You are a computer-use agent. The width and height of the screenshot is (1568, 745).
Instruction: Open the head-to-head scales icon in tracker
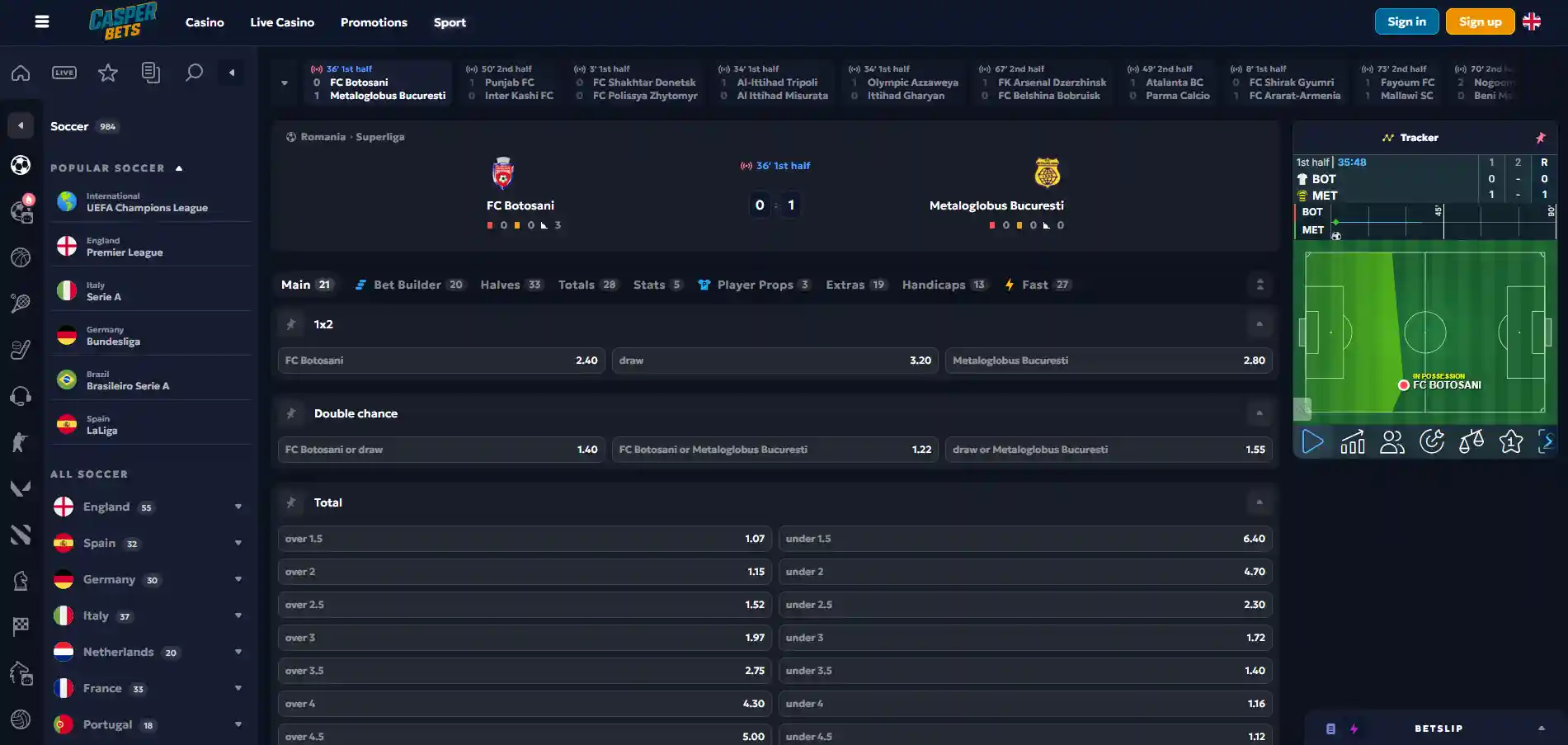(1471, 442)
